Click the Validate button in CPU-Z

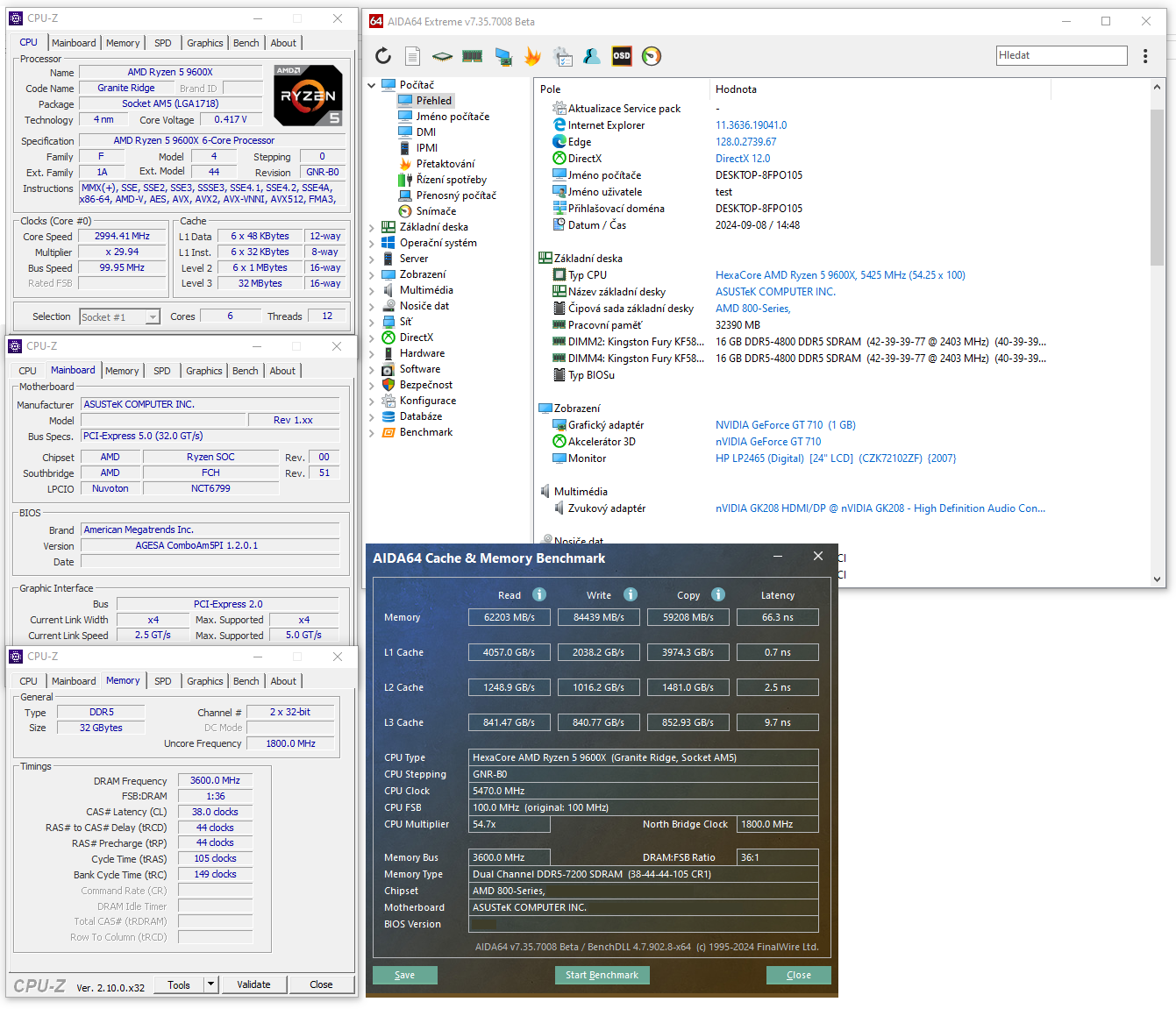click(253, 984)
